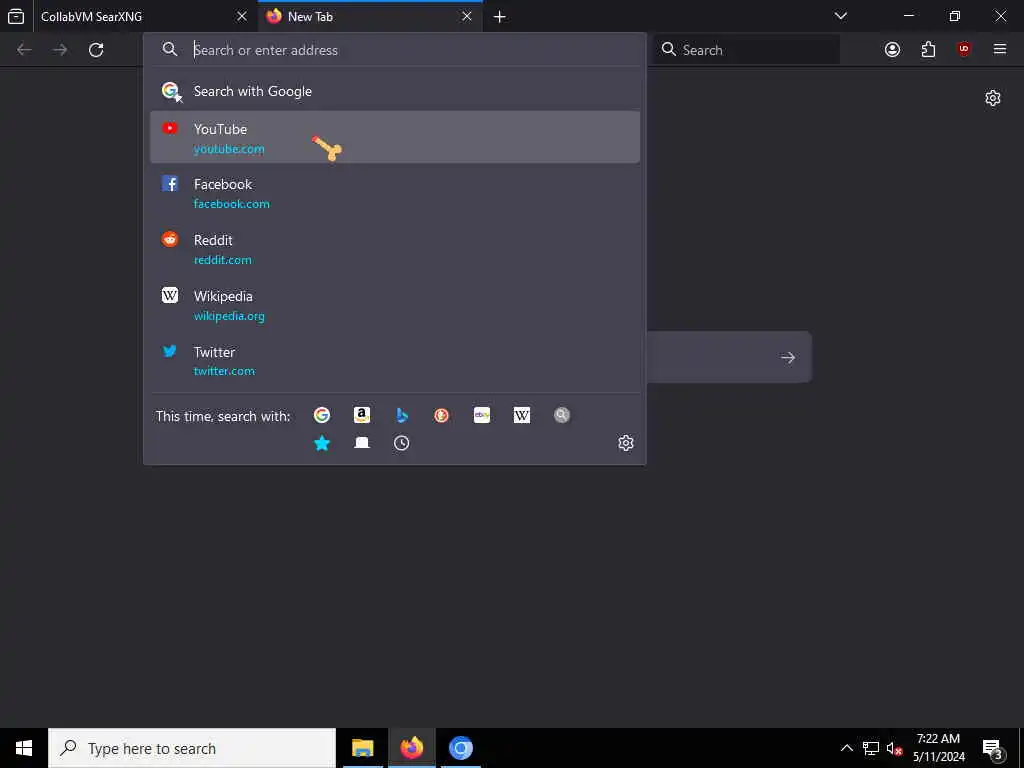Click the Type here to search box

192,748
